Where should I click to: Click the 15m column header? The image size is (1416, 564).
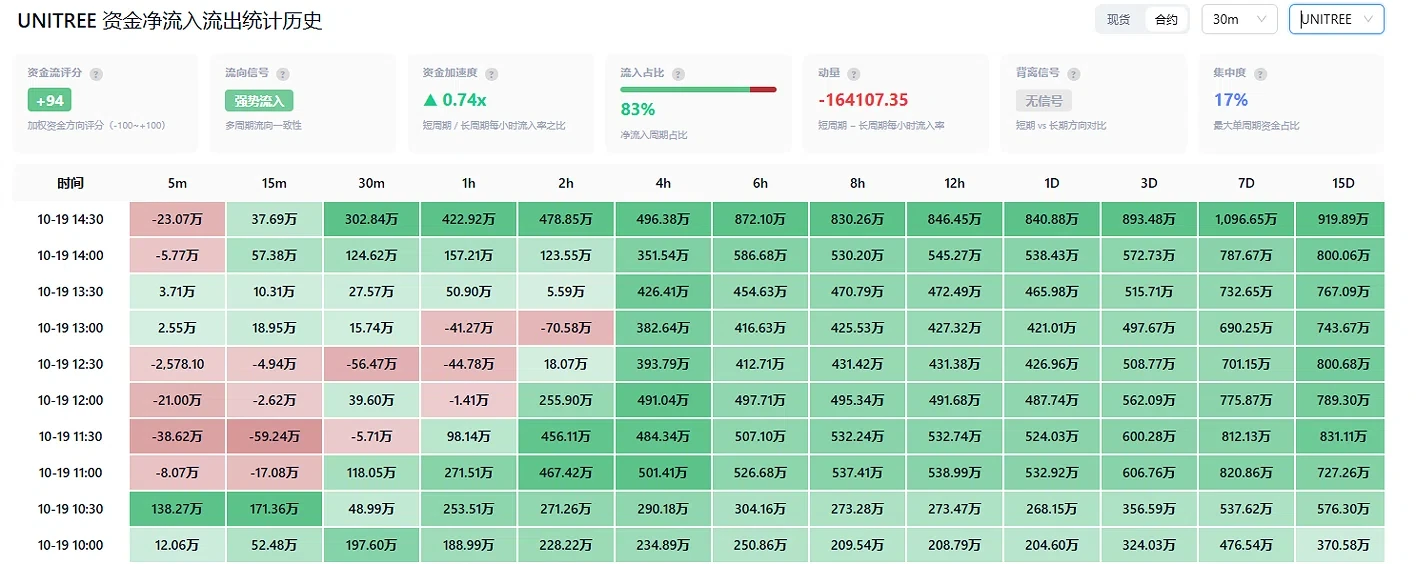(274, 183)
